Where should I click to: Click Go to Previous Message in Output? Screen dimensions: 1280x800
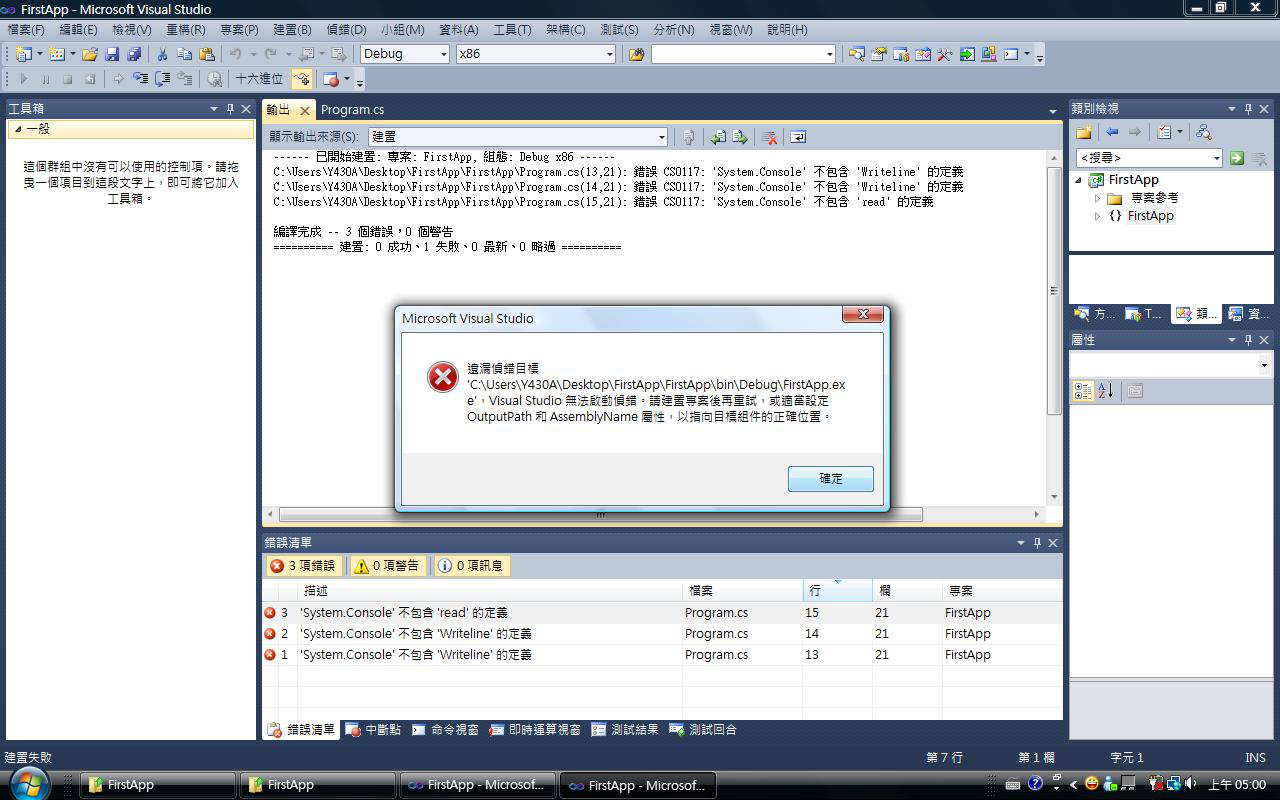tap(718, 137)
